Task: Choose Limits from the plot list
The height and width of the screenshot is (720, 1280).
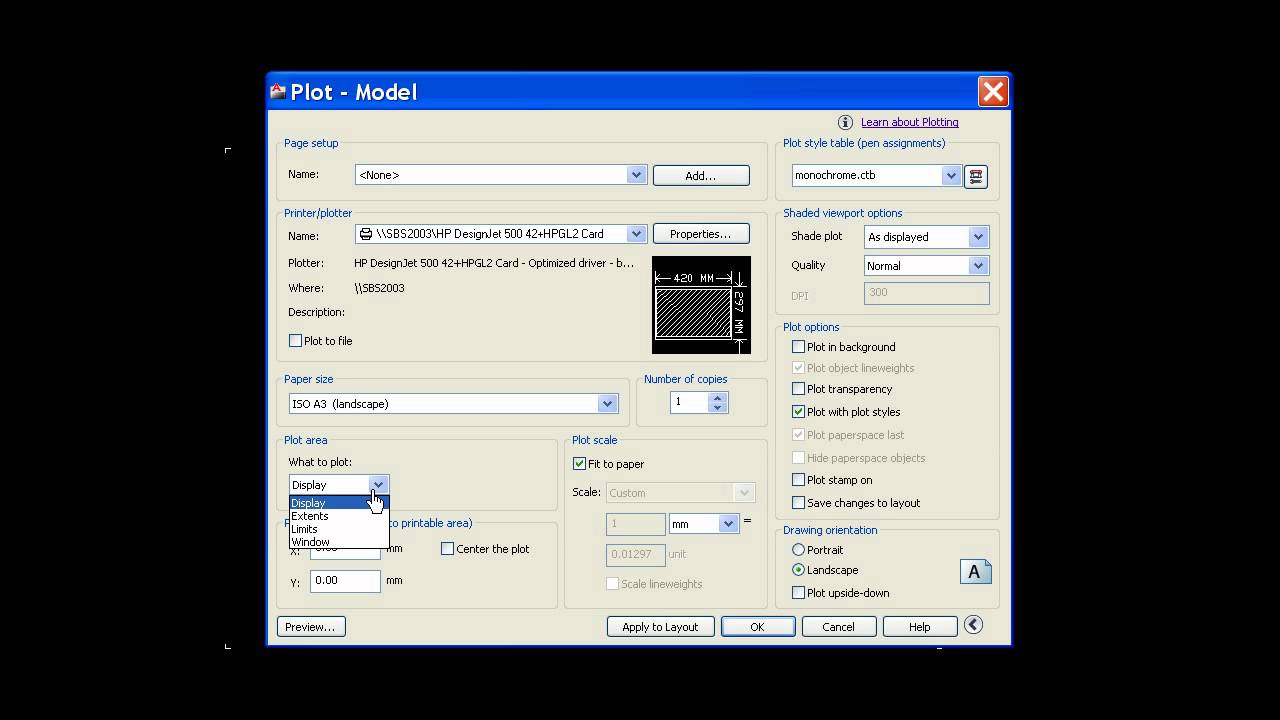Action: pos(339,529)
